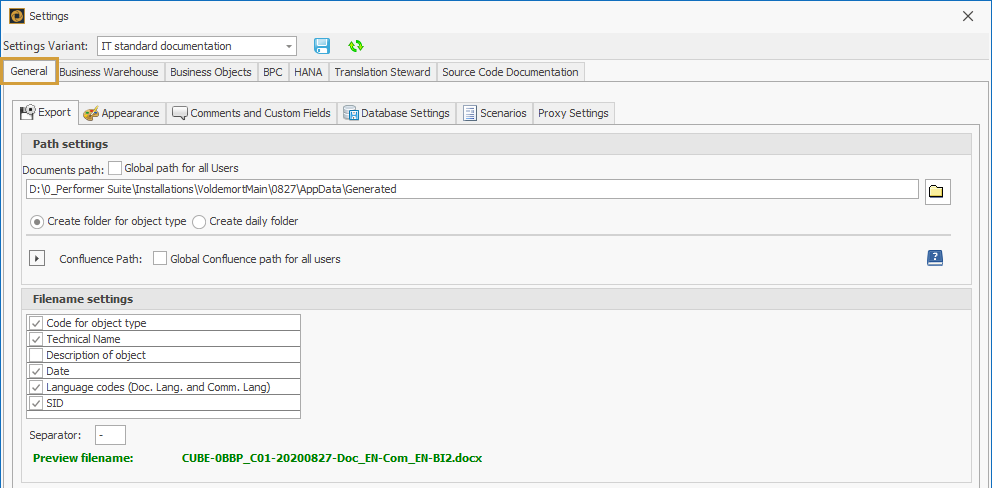Click the green refresh arrows icon

point(355,46)
